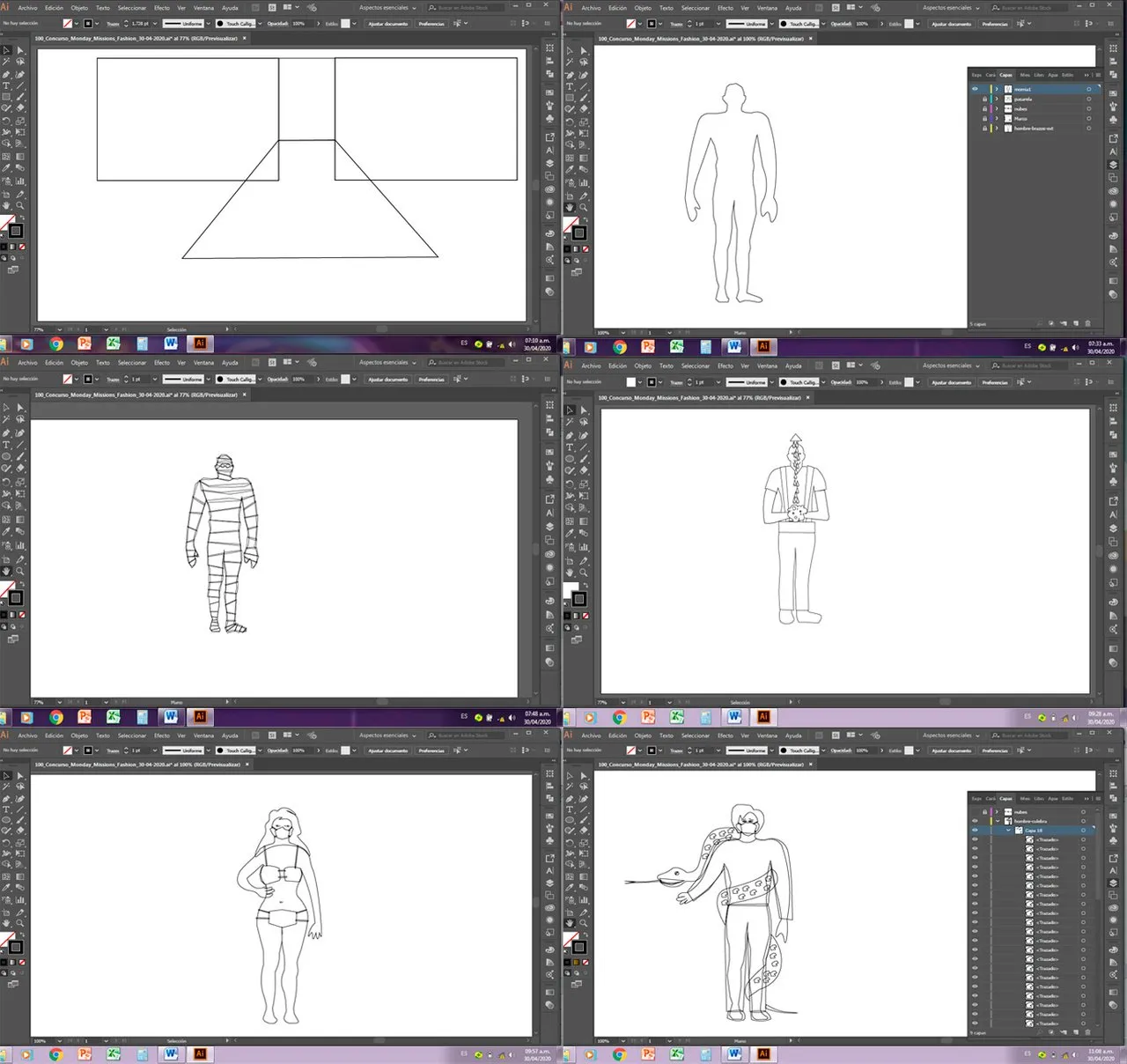Switch to Capas tab in body outline window
The height and width of the screenshot is (1064, 1127).
pyautogui.click(x=1006, y=75)
